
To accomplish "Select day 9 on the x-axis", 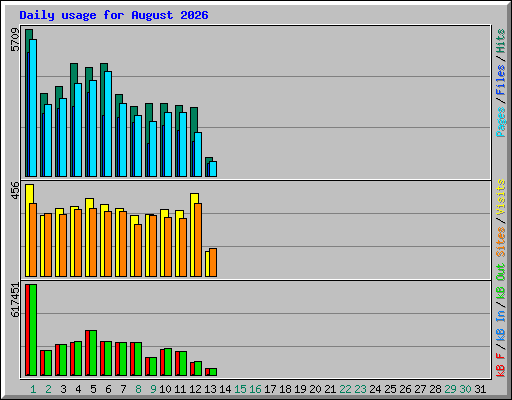I will click(153, 389).
